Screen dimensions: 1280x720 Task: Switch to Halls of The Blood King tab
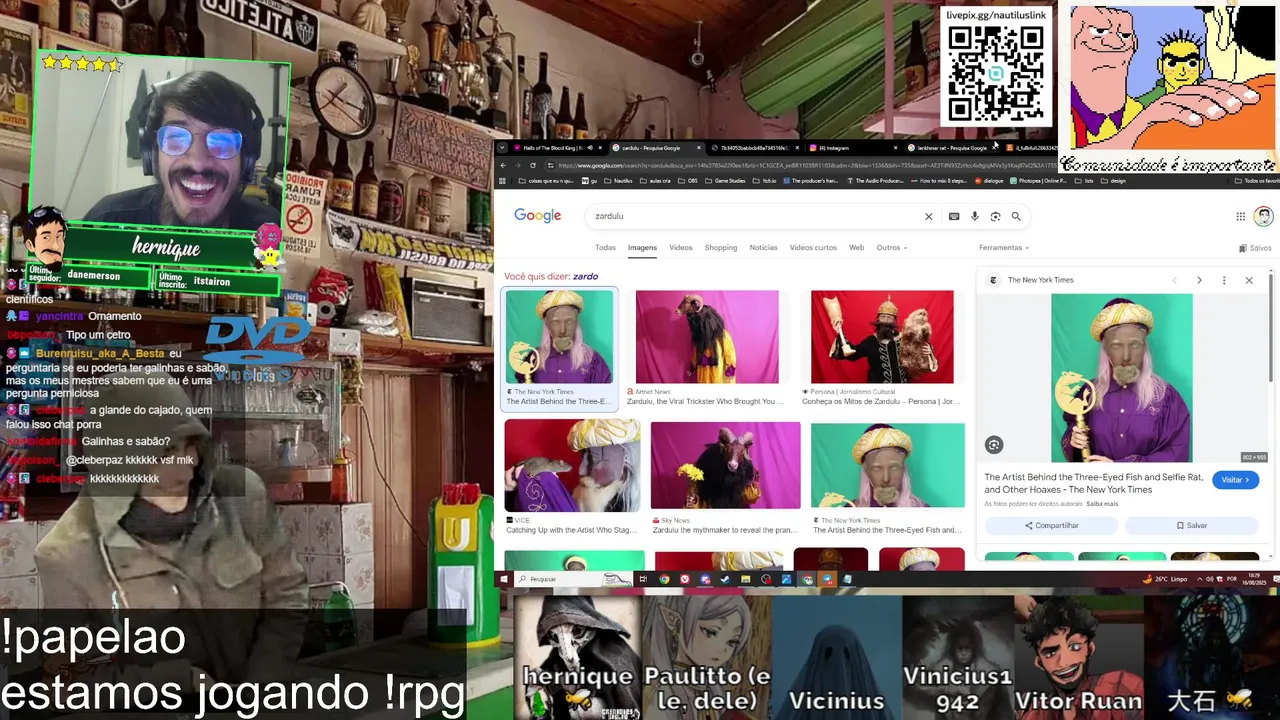click(552, 148)
